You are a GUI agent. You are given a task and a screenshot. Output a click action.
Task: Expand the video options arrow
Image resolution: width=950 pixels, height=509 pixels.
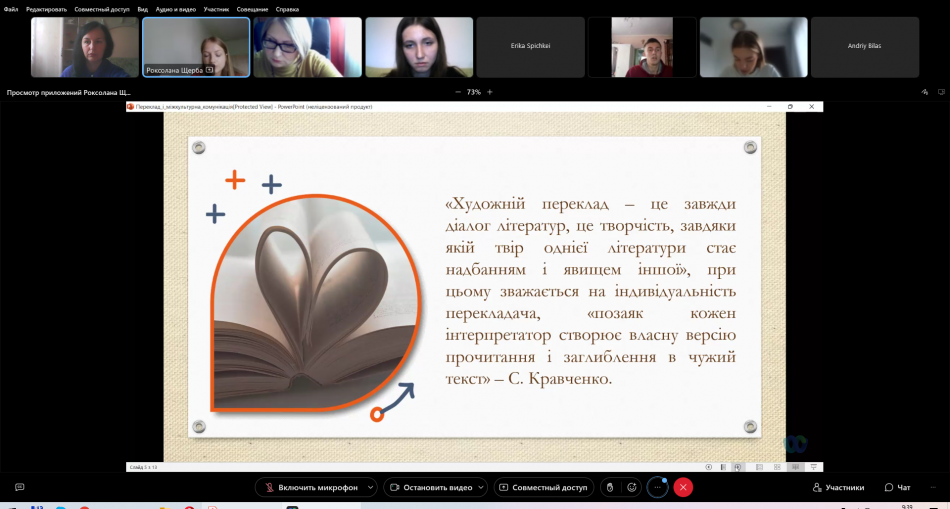point(482,487)
